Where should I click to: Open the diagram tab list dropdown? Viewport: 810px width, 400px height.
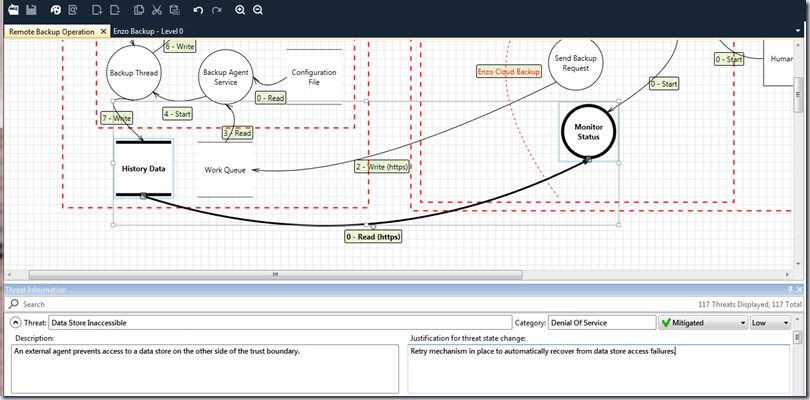[799, 32]
